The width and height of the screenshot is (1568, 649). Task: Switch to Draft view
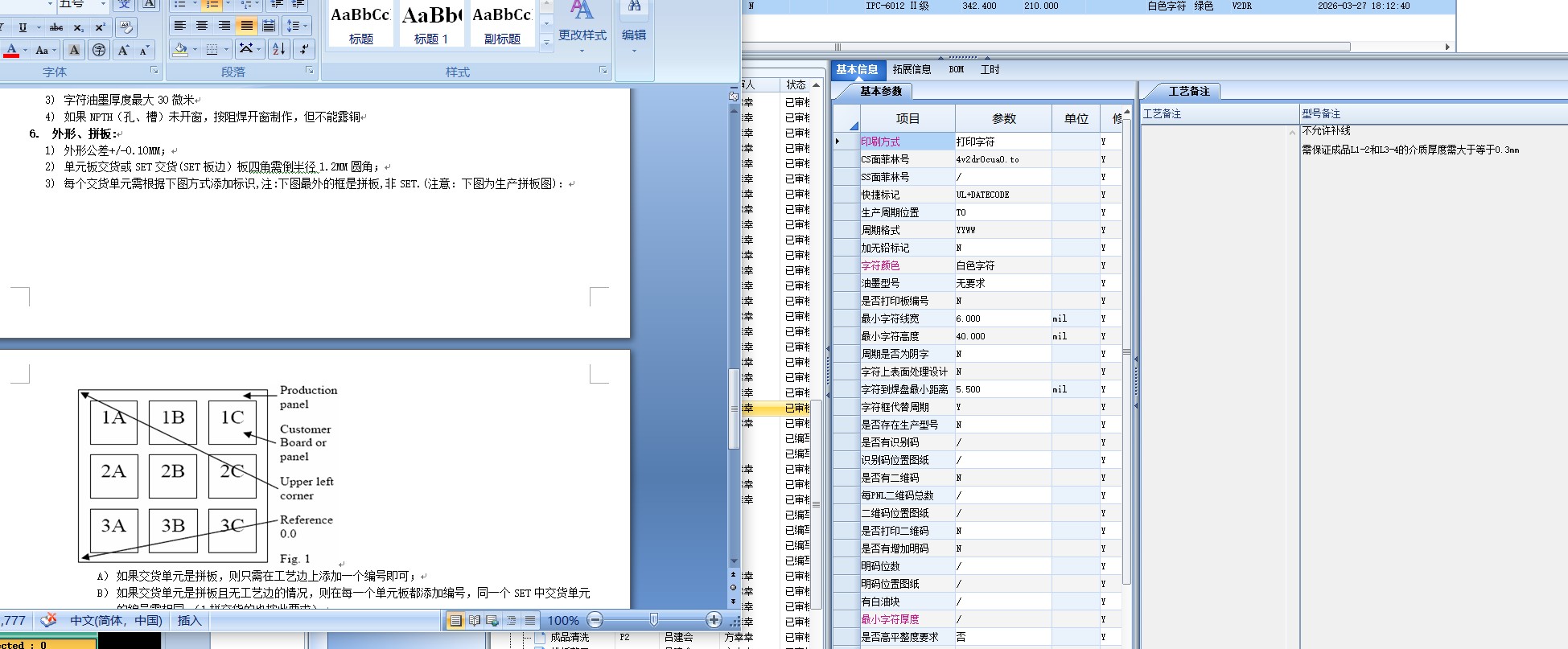529,620
